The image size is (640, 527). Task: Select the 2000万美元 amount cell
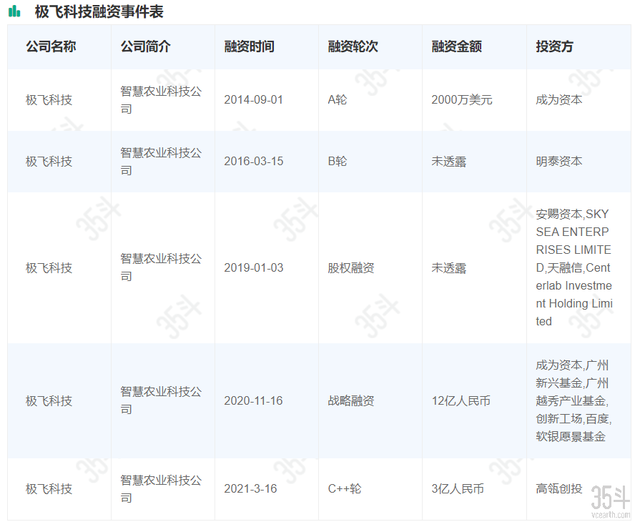462,100
